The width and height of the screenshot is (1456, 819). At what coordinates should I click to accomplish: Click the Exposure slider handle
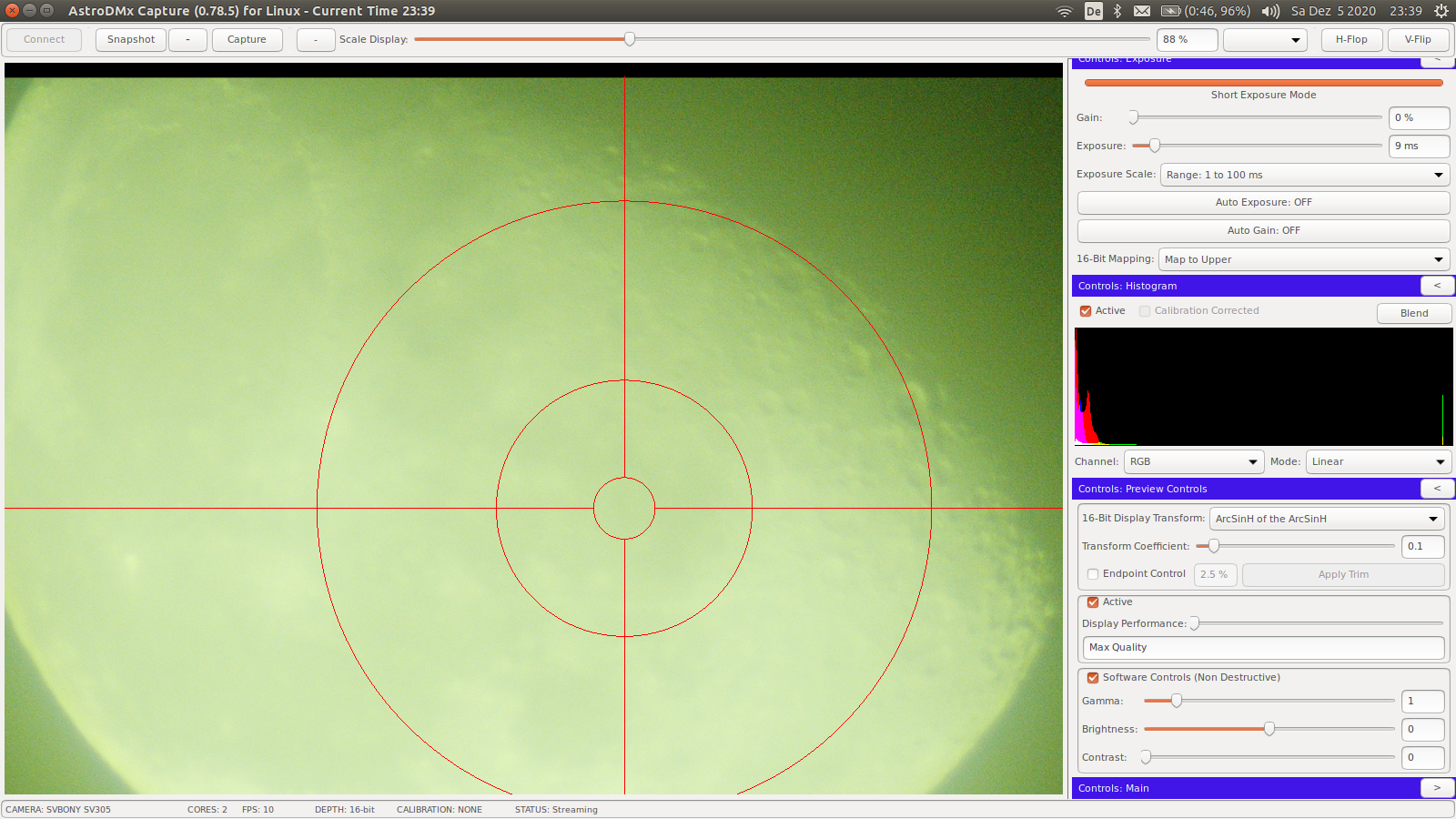tap(1155, 146)
